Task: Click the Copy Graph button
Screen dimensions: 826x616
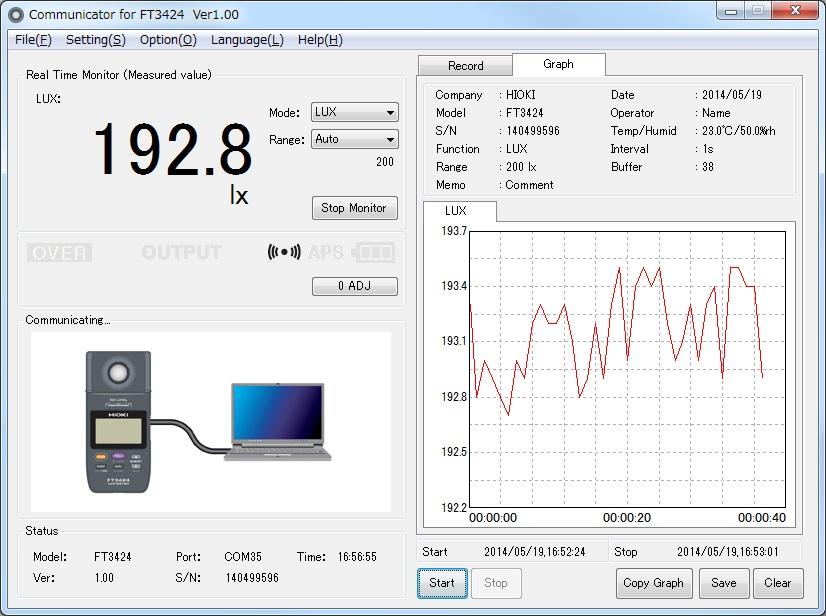Action: (x=654, y=583)
